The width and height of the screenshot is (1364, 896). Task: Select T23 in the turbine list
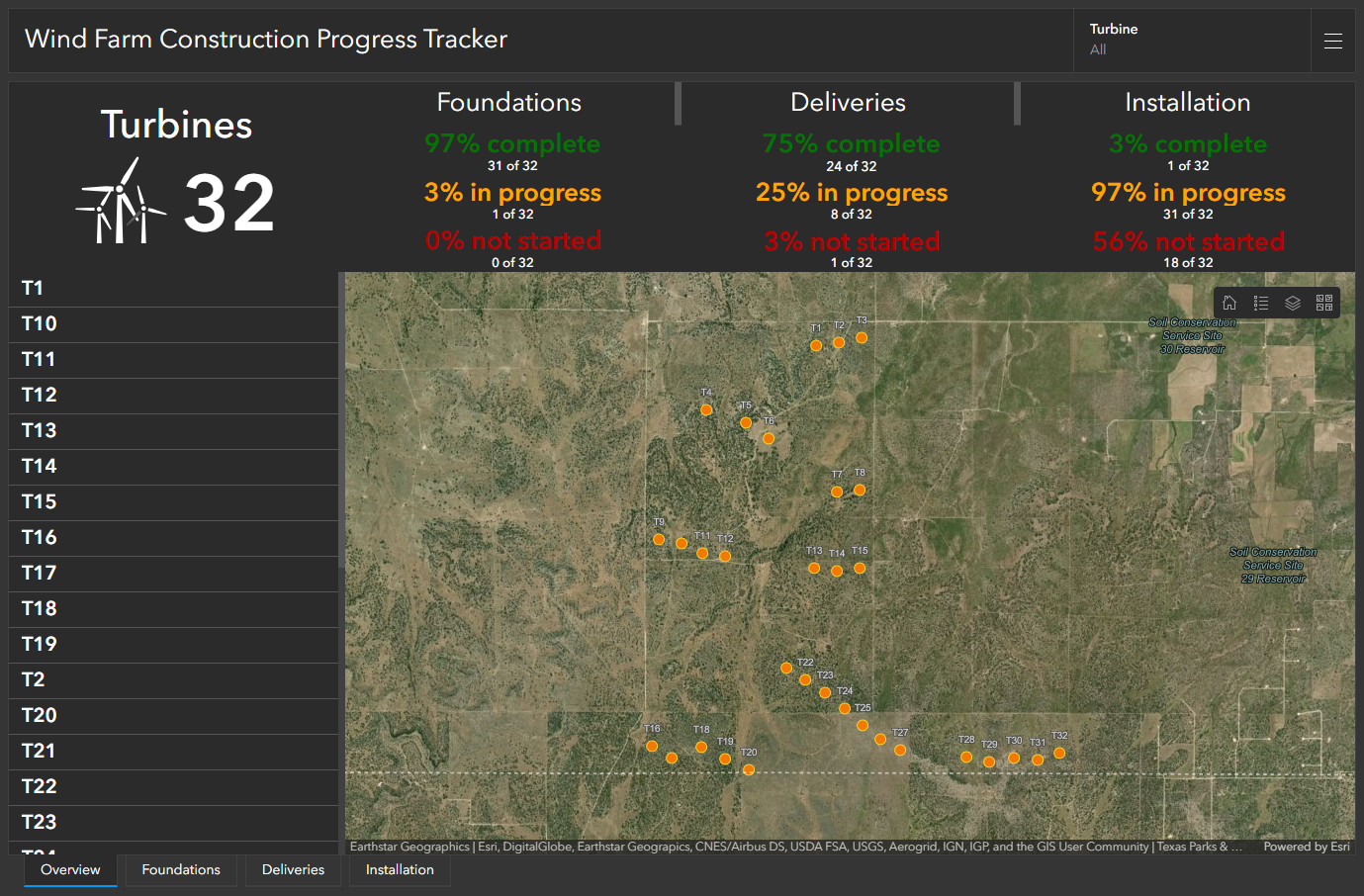[173, 823]
